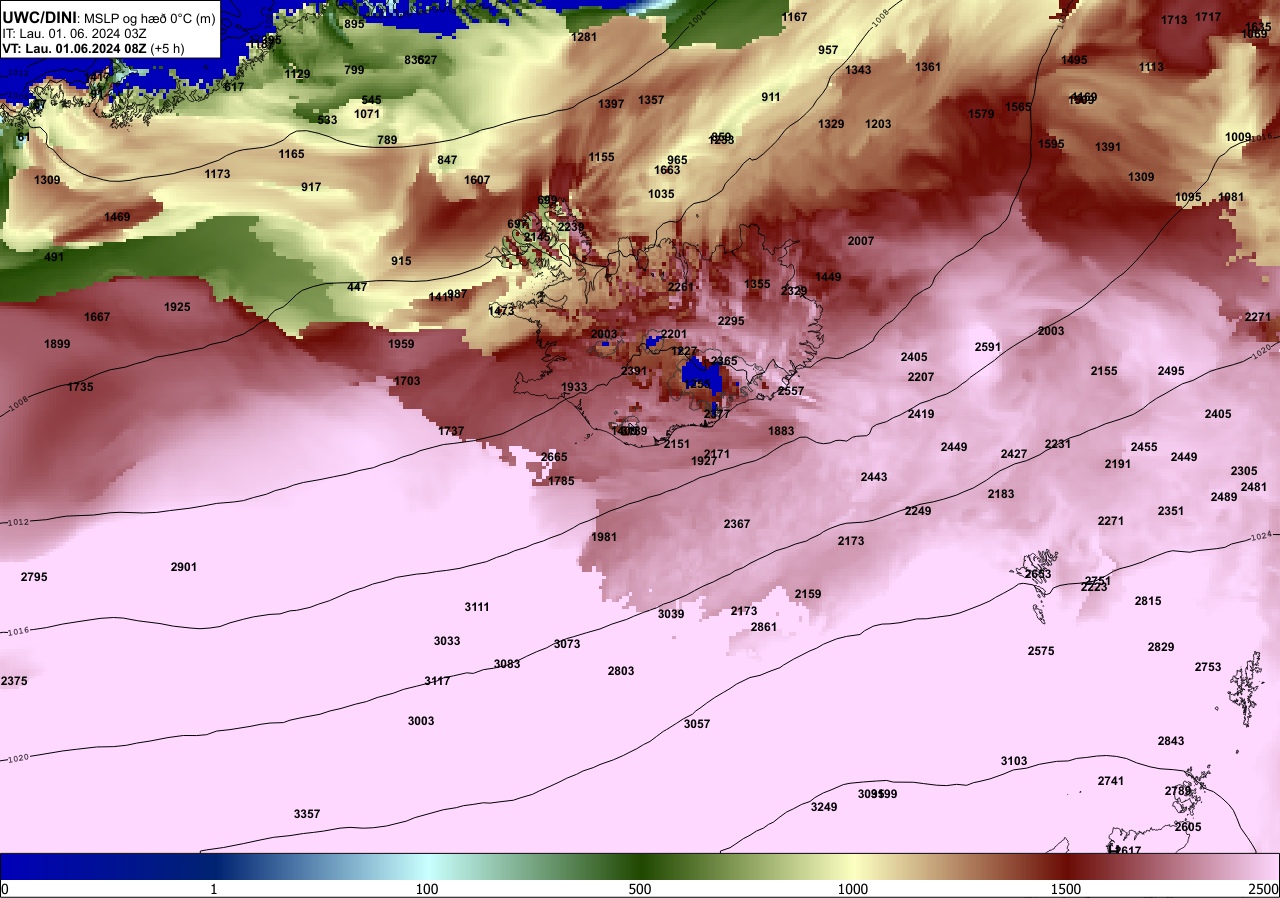Click the 1016 isobar label at left edge
1280x898 pixels.
click(x=17, y=631)
